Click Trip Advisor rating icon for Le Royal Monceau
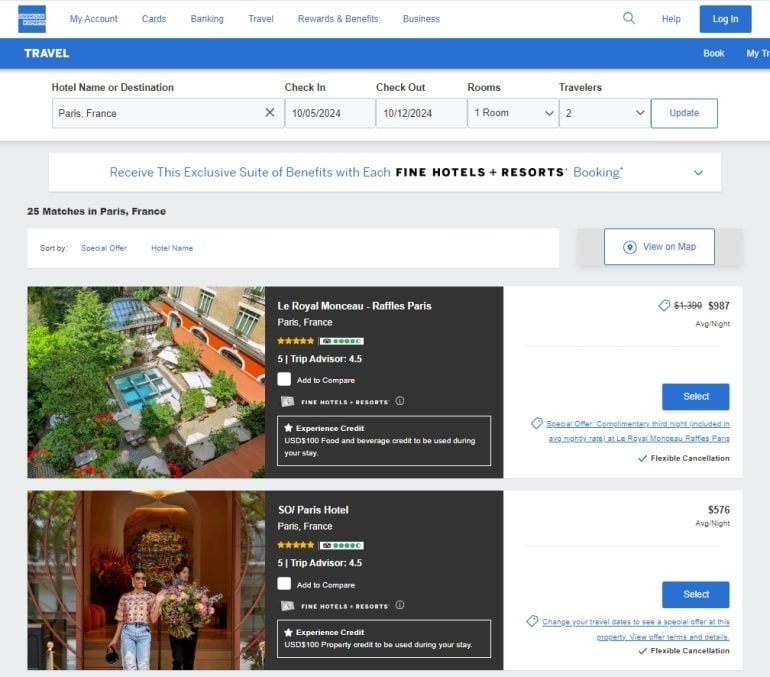The height and width of the screenshot is (677, 770). 341,341
